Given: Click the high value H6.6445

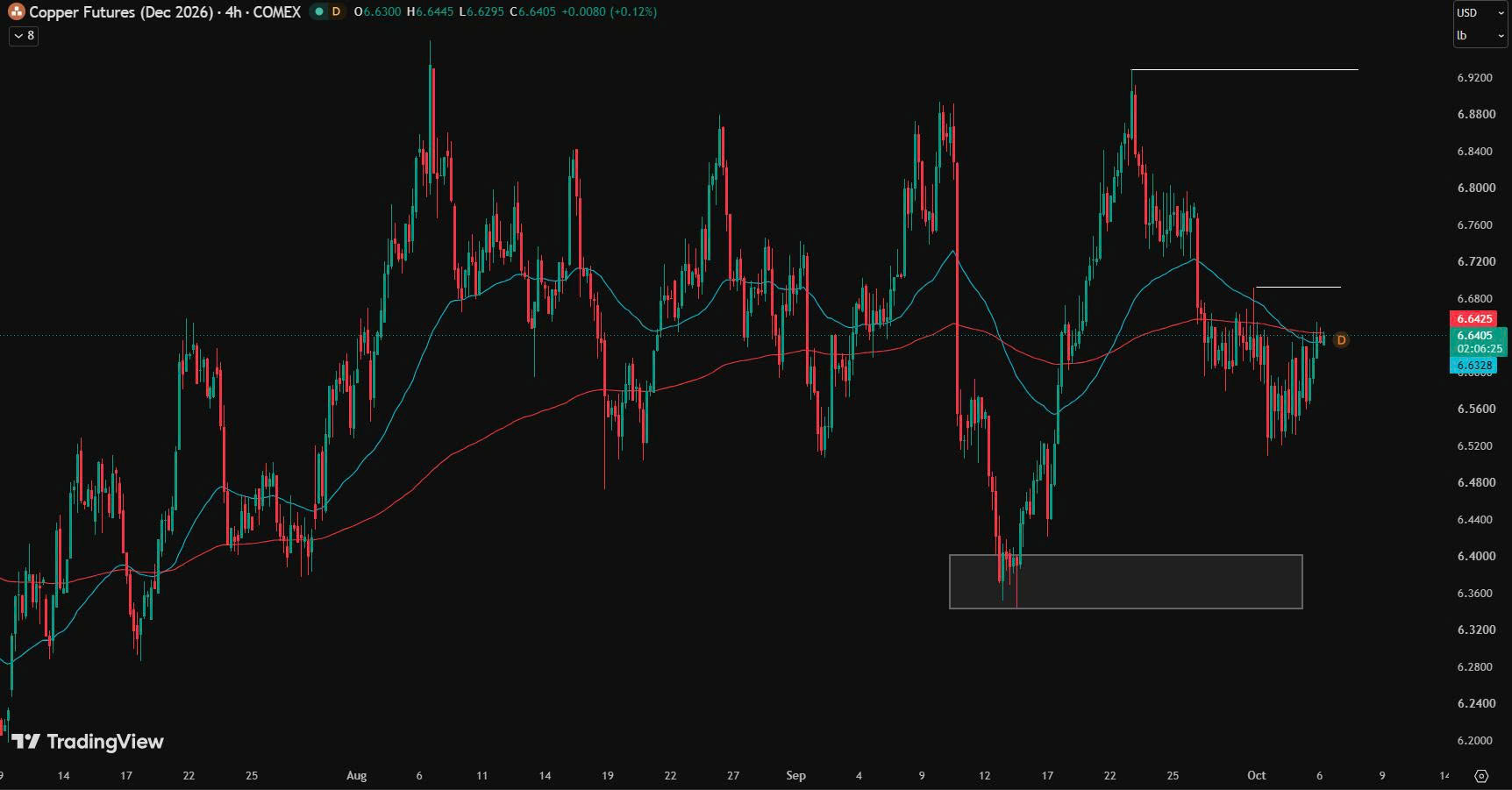Looking at the screenshot, I should 431,12.
